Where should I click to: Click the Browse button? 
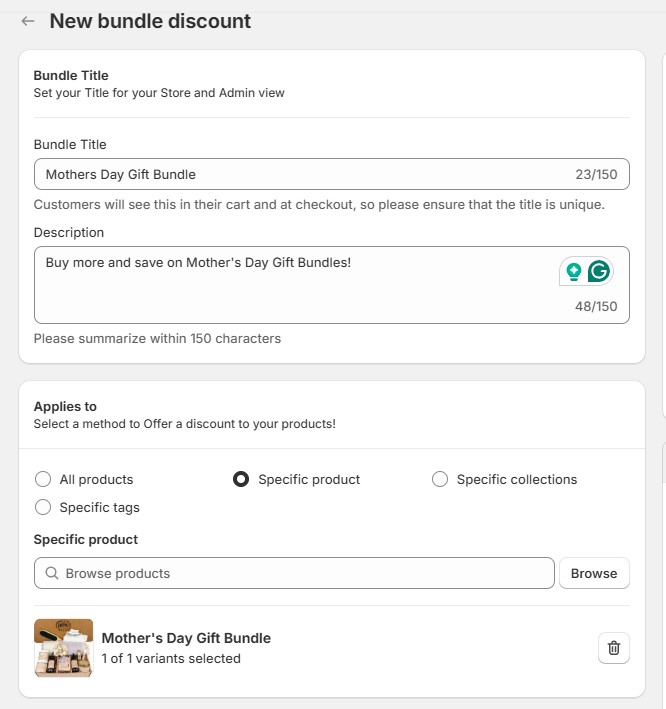[594, 573]
